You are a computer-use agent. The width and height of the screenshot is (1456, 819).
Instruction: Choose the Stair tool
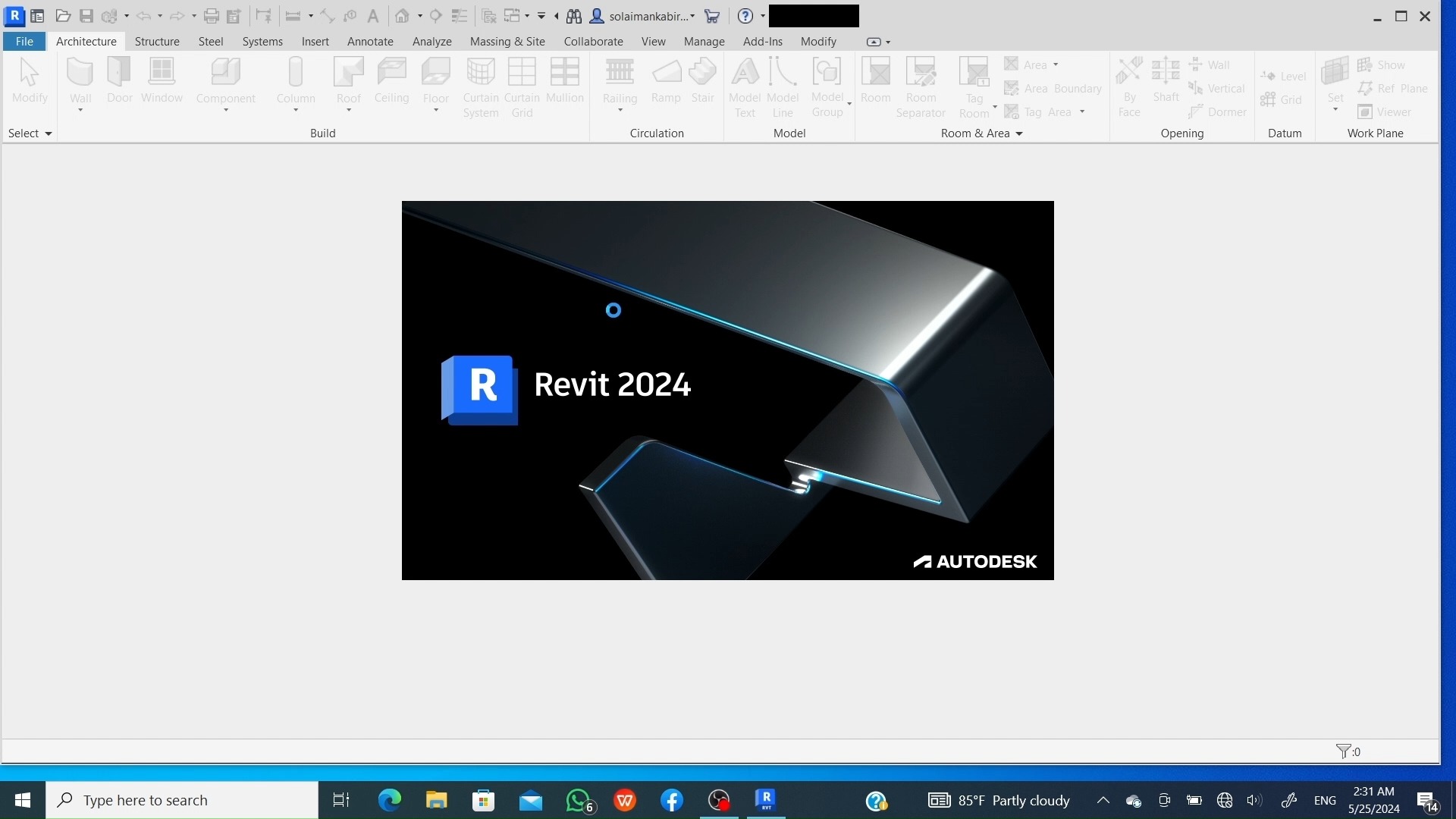703,81
